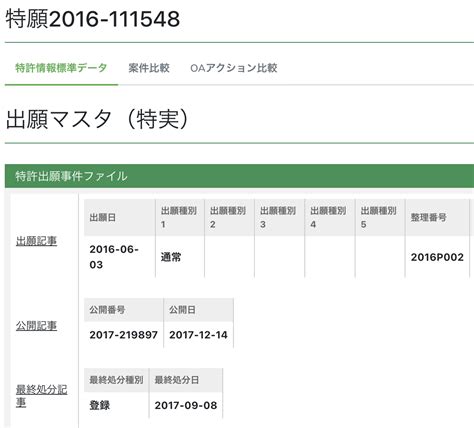Click the 通常 application type cell
The width and height of the screenshot is (474, 428).
171,257
